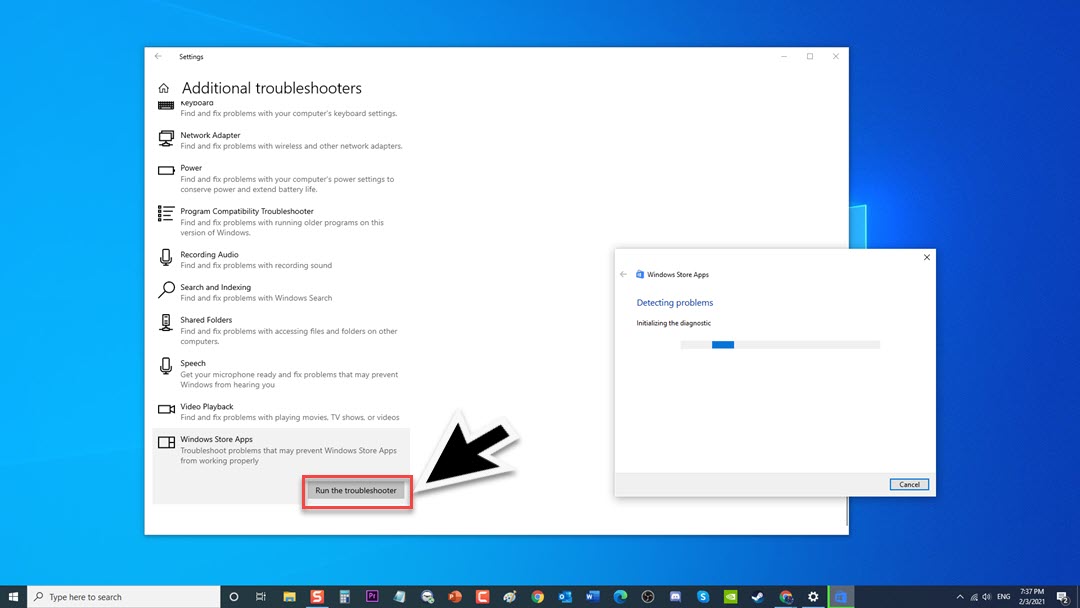The width and height of the screenshot is (1080, 608).
Task: Open Calculator from the taskbar
Action: tap(344, 597)
